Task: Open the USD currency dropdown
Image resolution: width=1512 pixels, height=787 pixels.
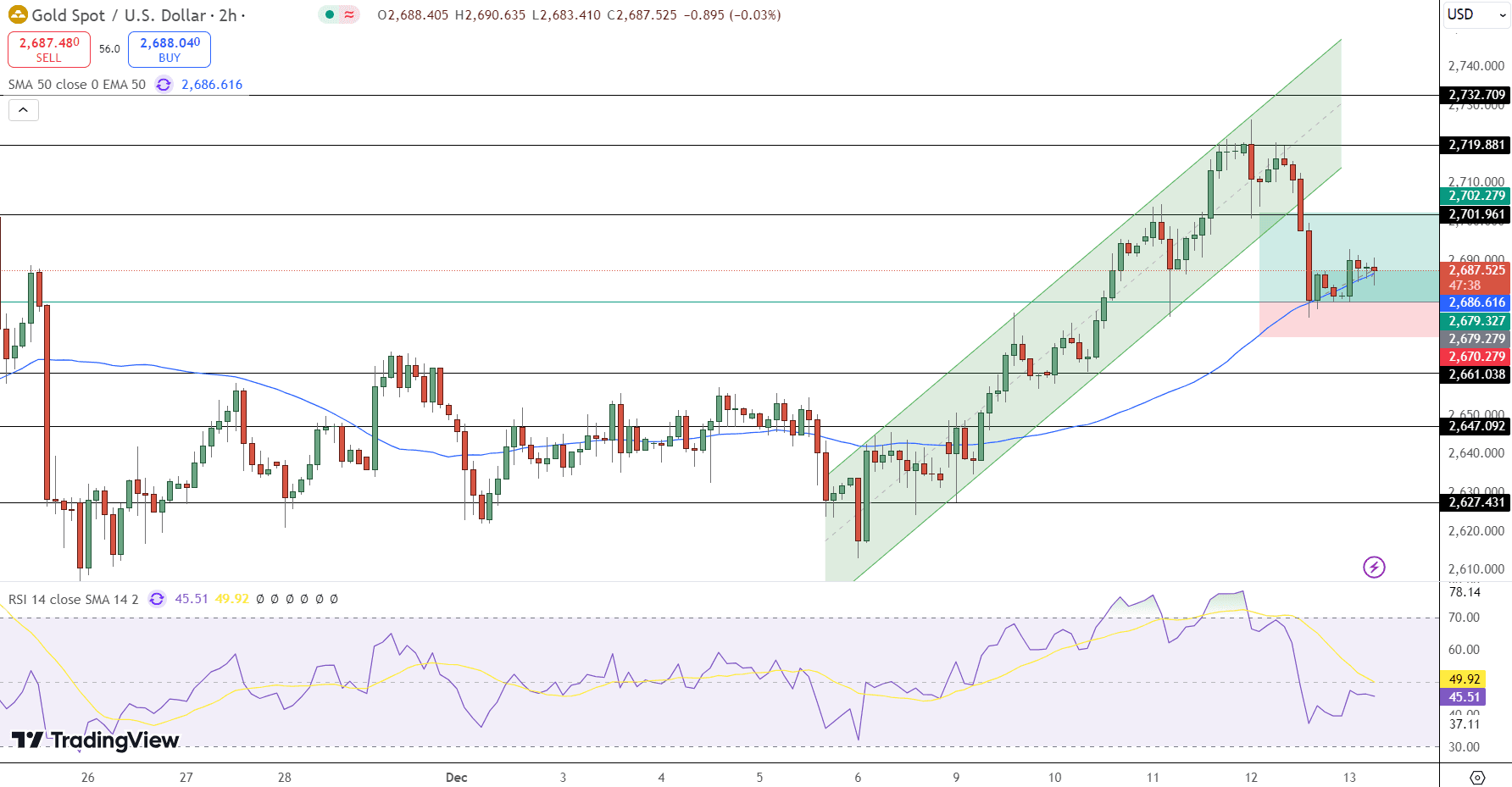Action: (x=1476, y=14)
